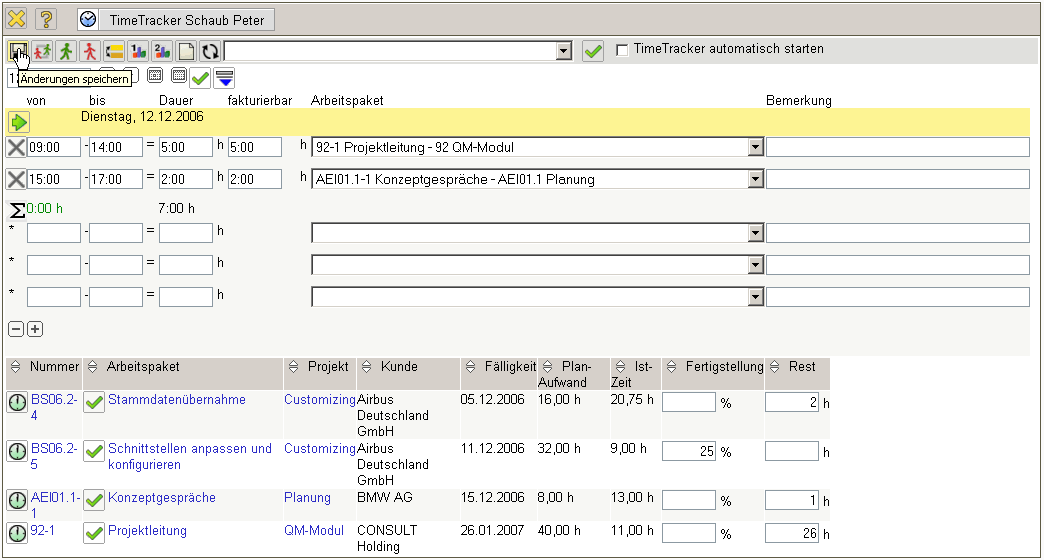
Task: Open the top toolbar combo box dropdown
Action: 564,51
